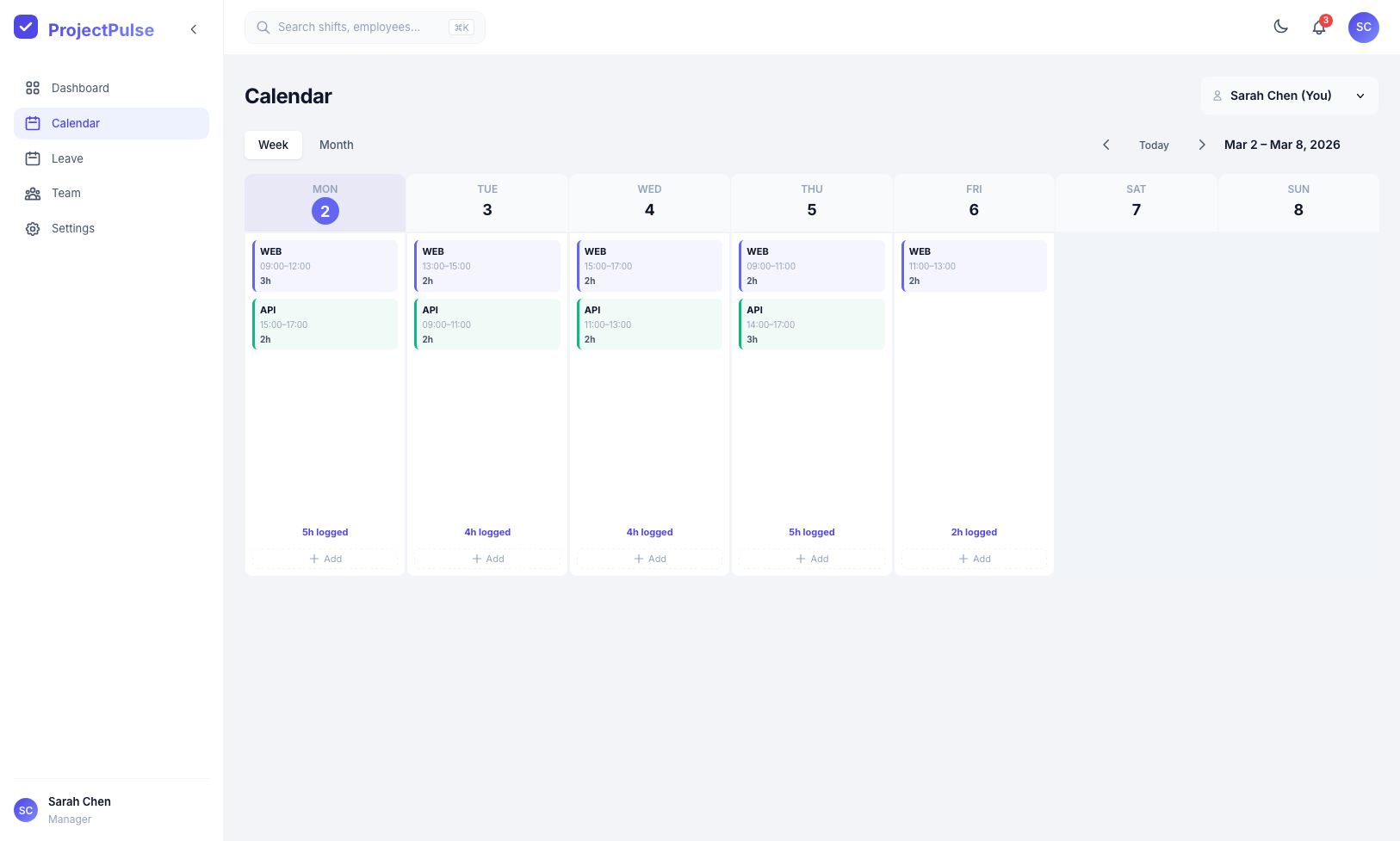Add an entry on Friday
Screen dimensions: 1400x841
[974, 559]
